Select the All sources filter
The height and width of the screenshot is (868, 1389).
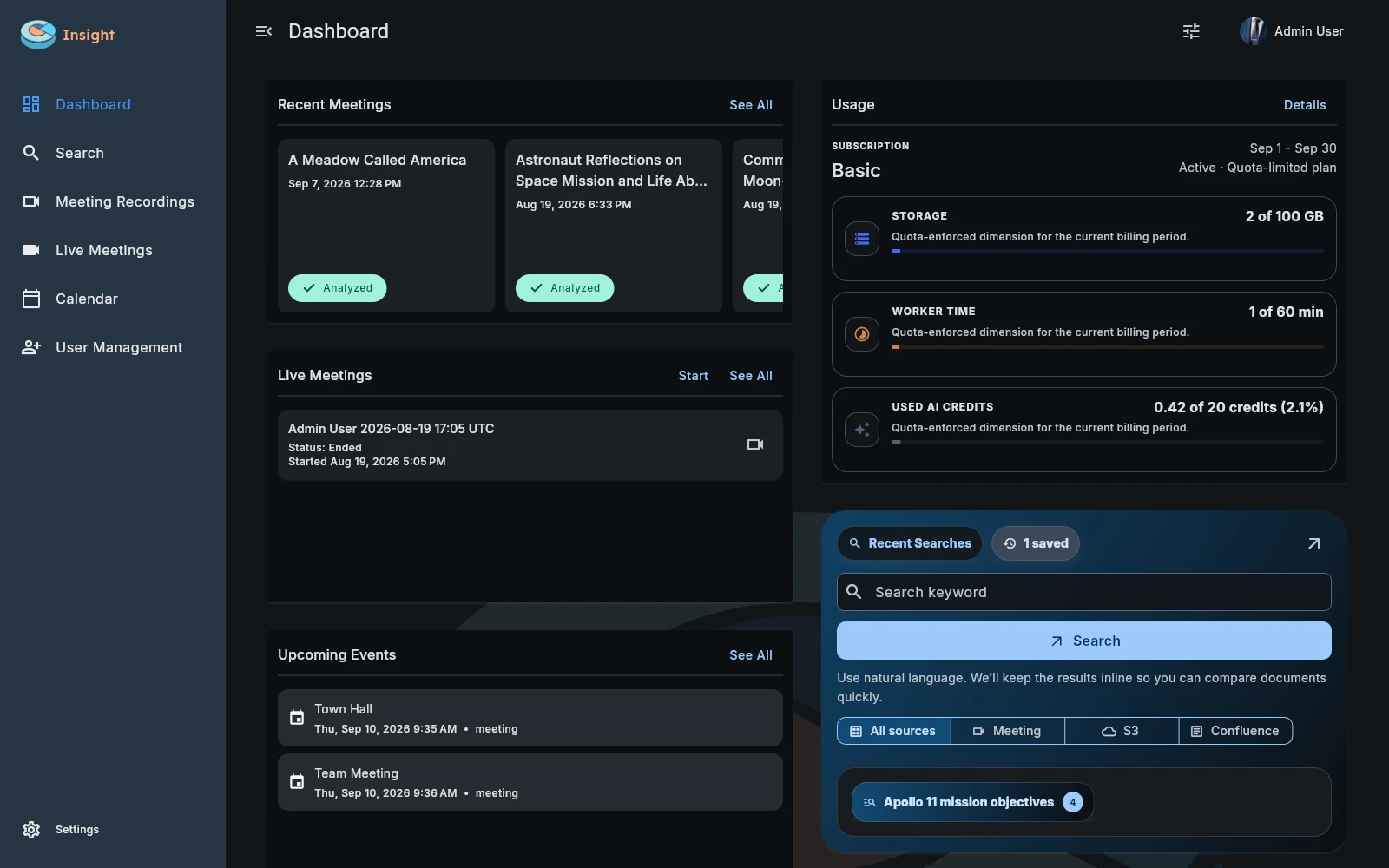[x=894, y=731]
